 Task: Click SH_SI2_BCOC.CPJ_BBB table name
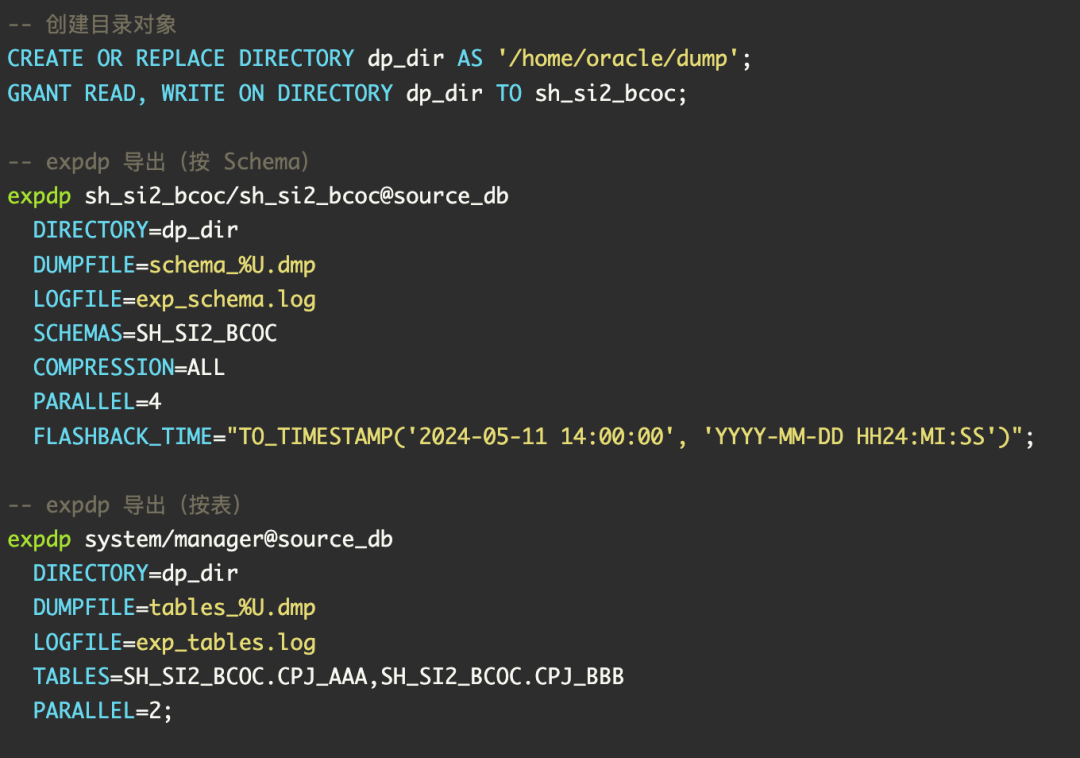point(503,677)
